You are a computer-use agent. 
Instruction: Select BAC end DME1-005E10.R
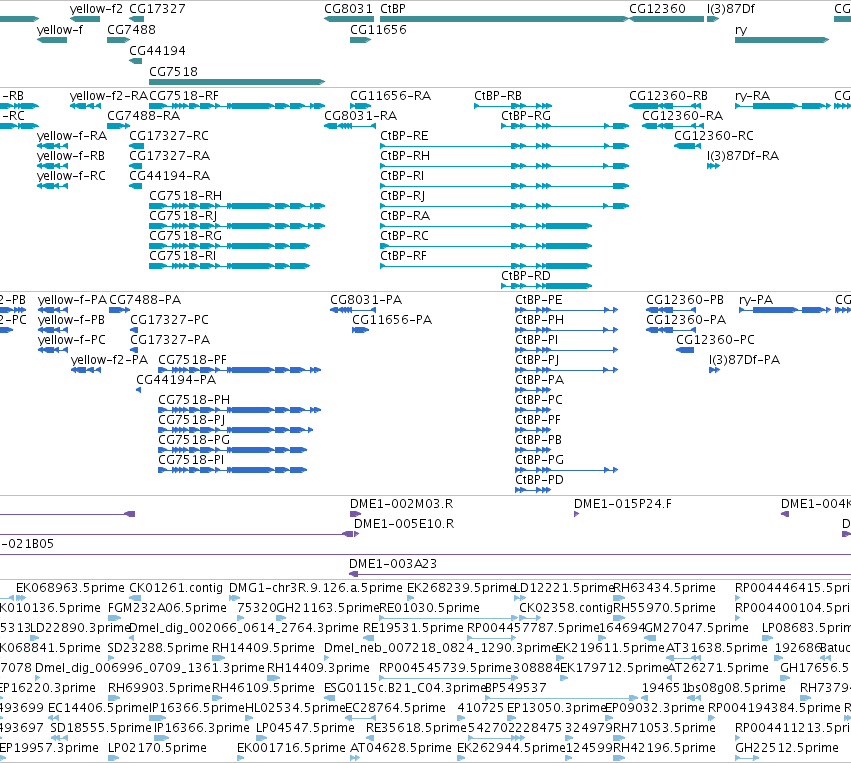tap(356, 534)
